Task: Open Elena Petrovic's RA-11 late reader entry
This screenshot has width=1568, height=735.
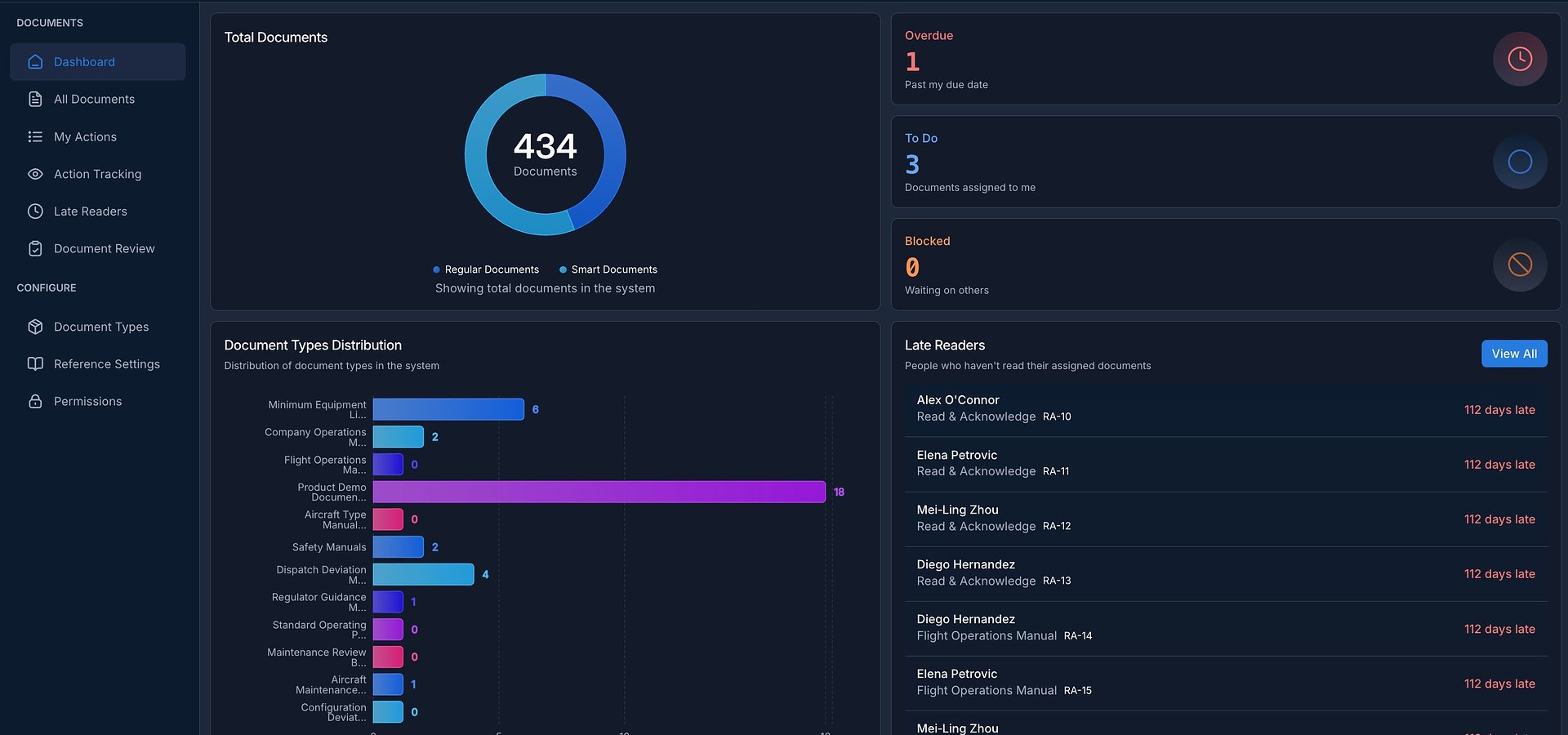Action: pos(1225,463)
